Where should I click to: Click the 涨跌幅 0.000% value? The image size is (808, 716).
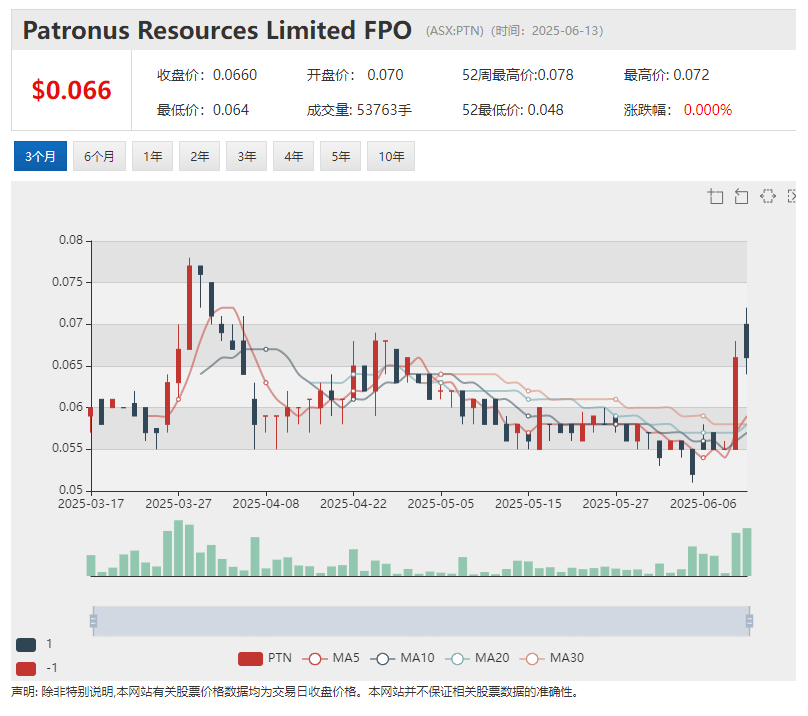point(708,110)
